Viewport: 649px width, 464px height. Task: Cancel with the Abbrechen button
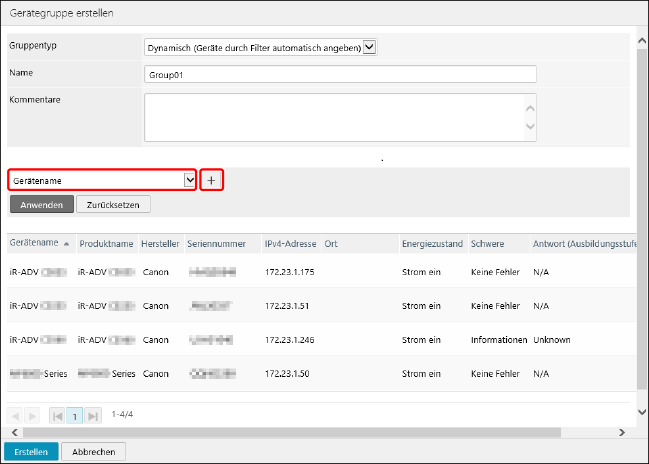click(x=94, y=452)
